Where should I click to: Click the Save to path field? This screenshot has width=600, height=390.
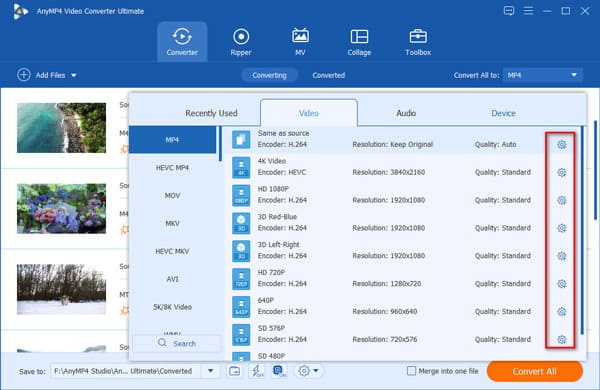[126, 371]
